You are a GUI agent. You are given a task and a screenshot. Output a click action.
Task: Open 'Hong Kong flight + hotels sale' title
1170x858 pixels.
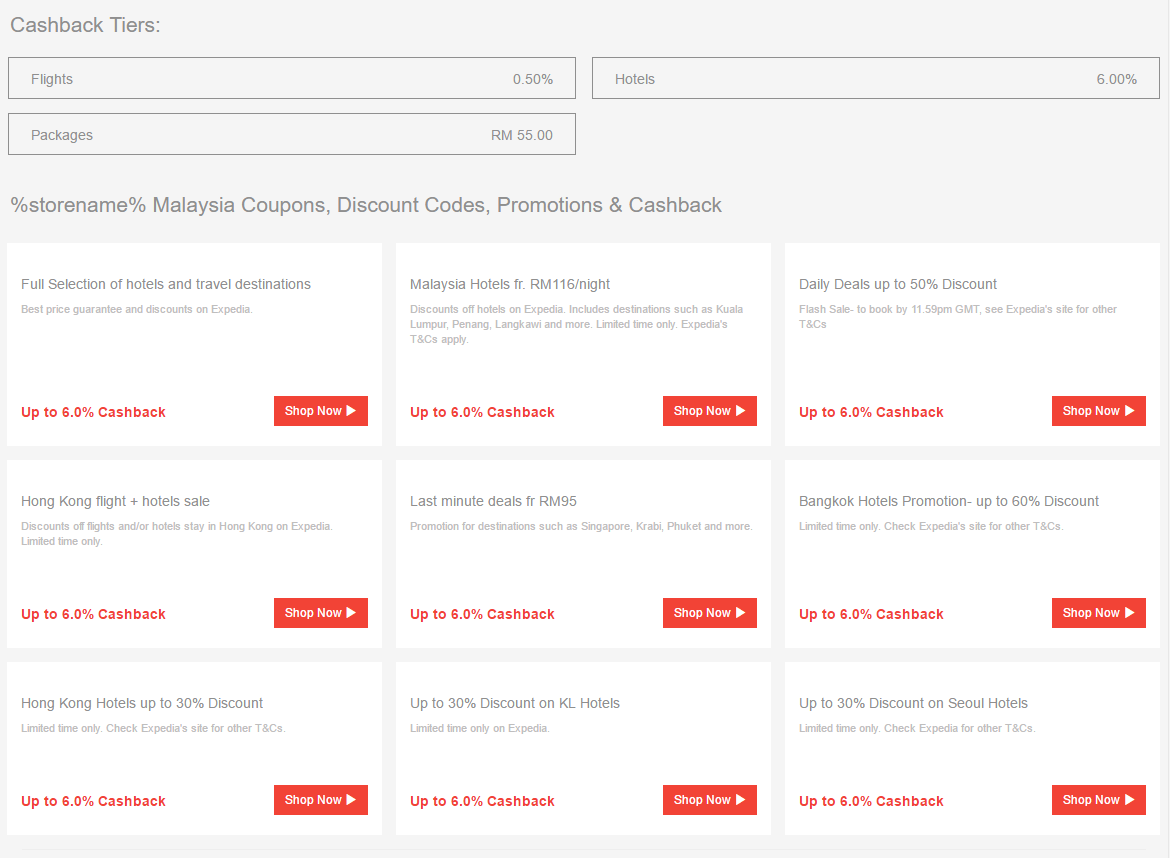tap(115, 501)
